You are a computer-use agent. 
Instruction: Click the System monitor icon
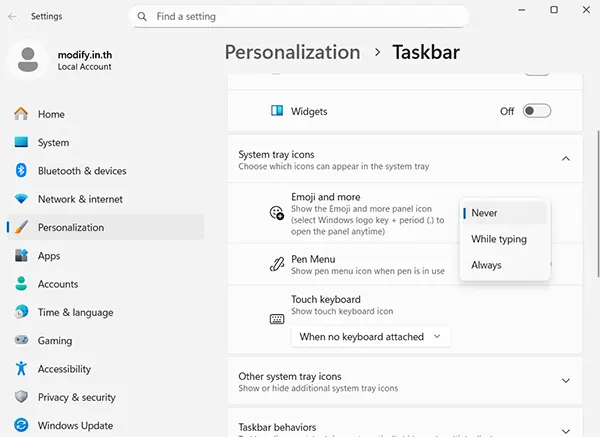click(21, 142)
